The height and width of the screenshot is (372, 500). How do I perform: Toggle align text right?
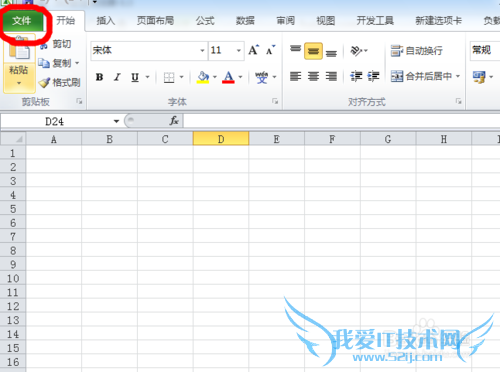(x=331, y=77)
